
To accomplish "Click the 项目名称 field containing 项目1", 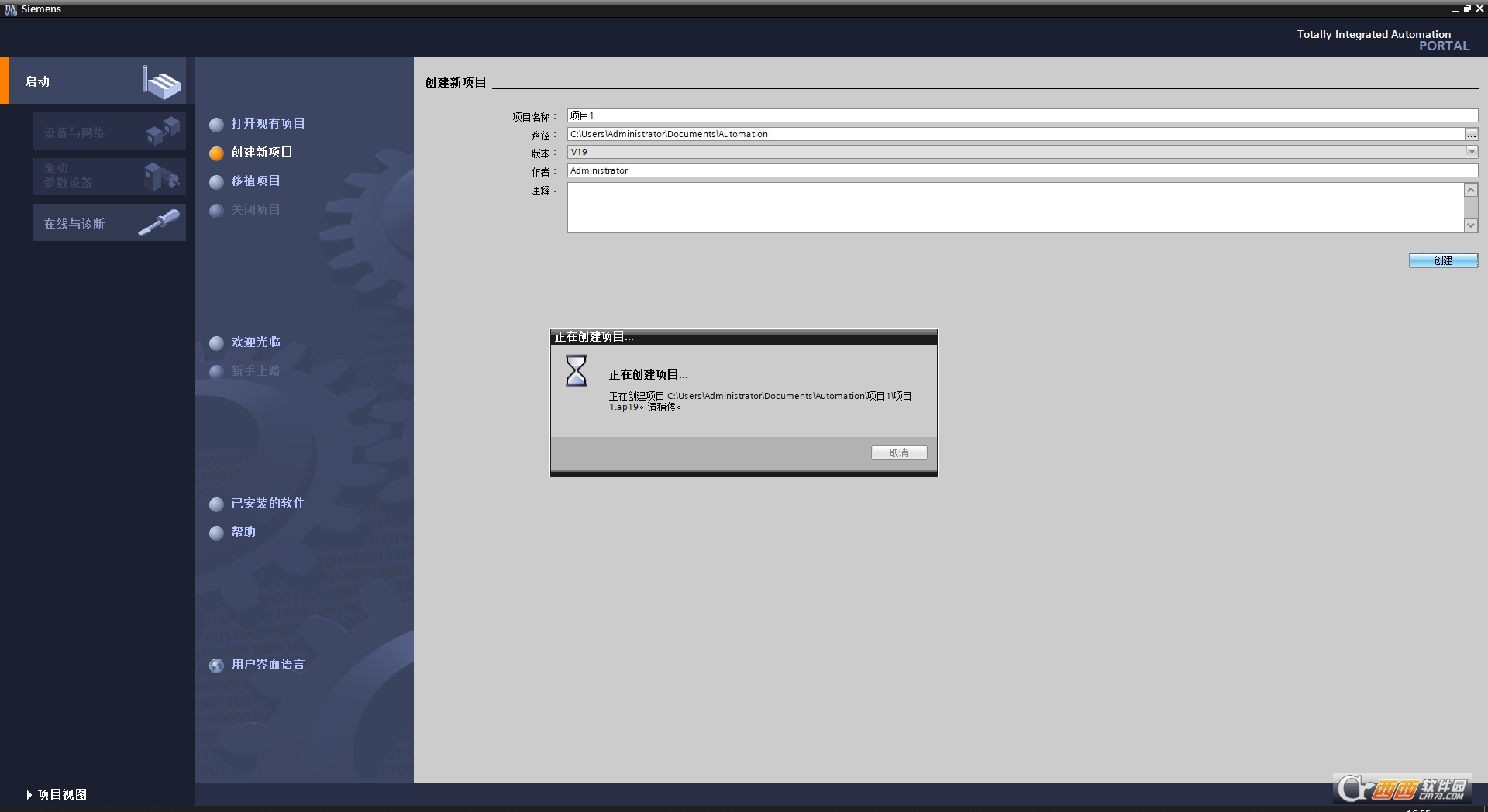I will (x=1022, y=115).
